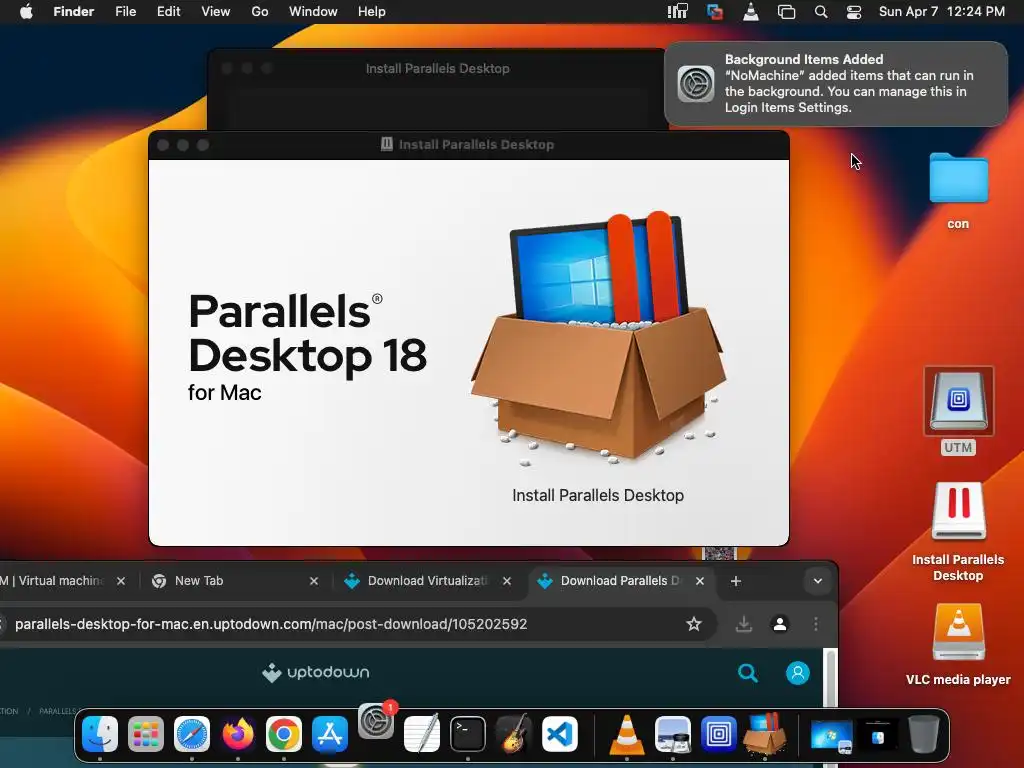Switch to Download Virtualization tab
The image size is (1024, 768).
coord(428,581)
